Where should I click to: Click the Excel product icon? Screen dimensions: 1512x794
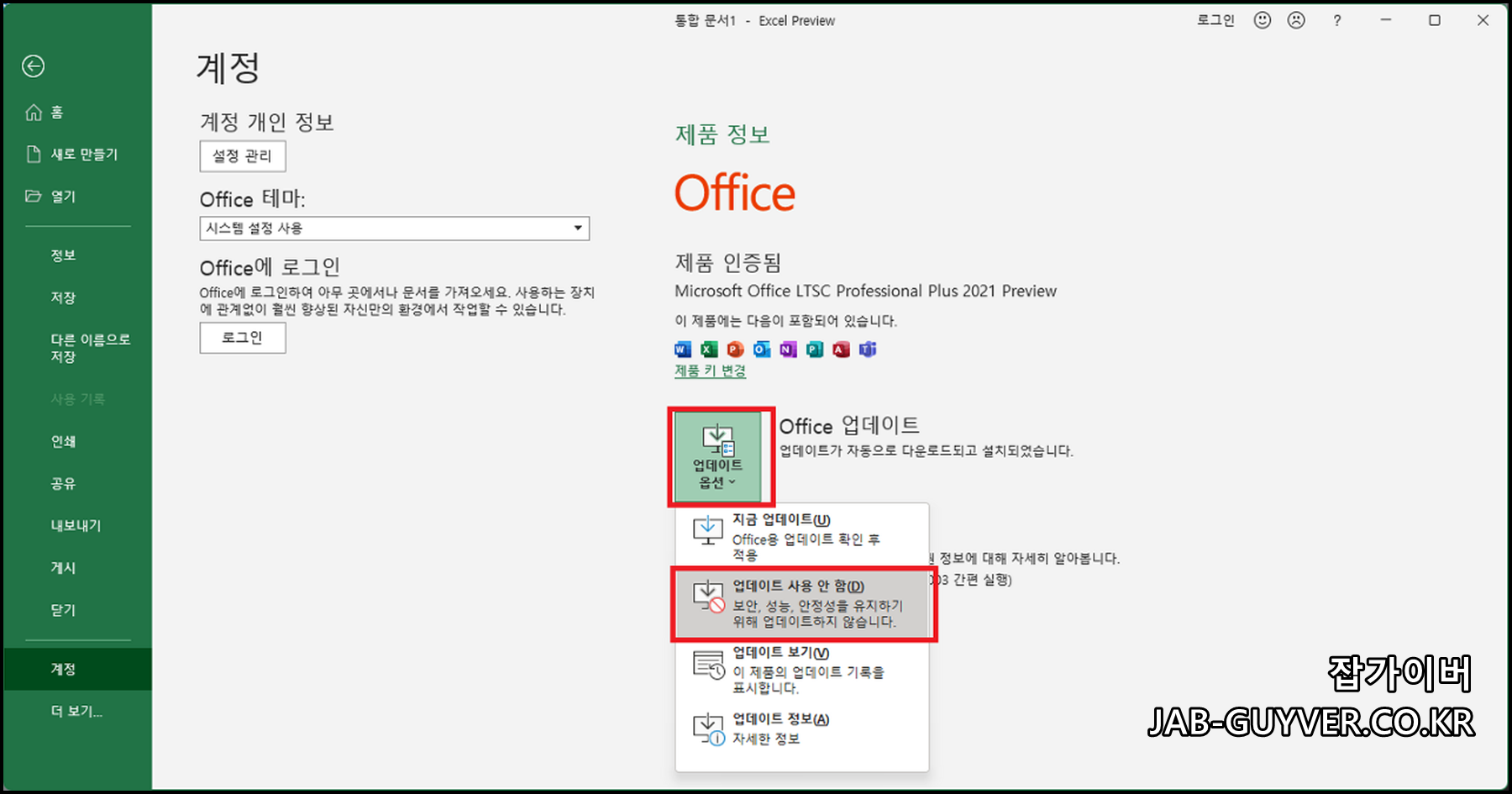click(708, 349)
